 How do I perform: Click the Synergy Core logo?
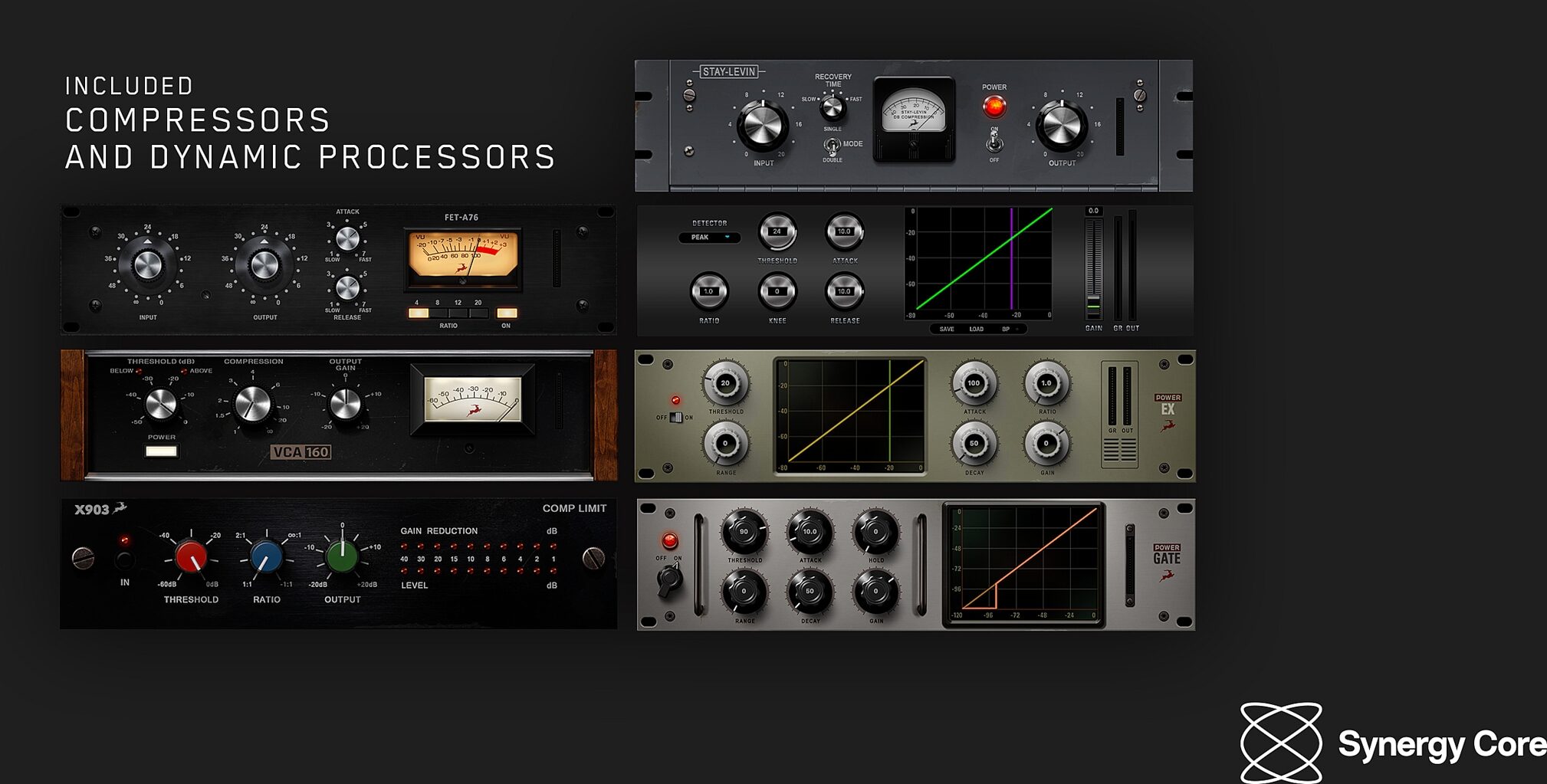1393,743
